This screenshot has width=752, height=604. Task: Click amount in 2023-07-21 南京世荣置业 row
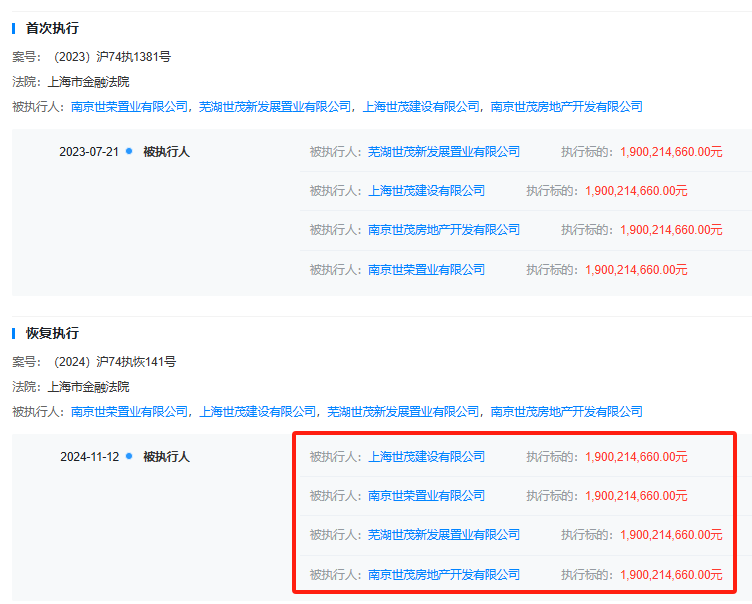[x=636, y=270]
